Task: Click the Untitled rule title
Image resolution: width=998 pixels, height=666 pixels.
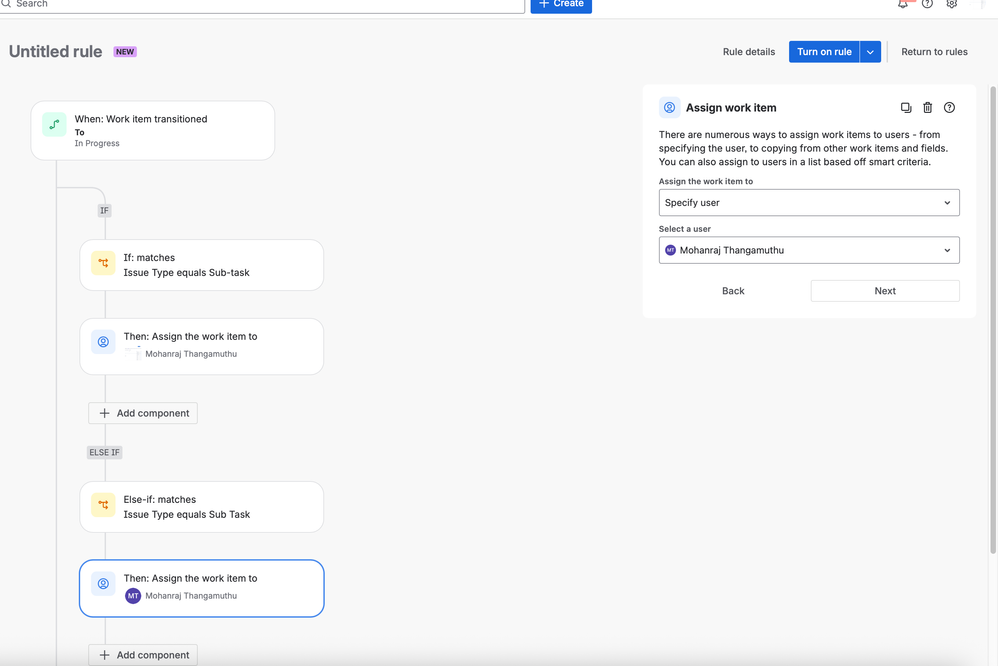Action: click(55, 52)
